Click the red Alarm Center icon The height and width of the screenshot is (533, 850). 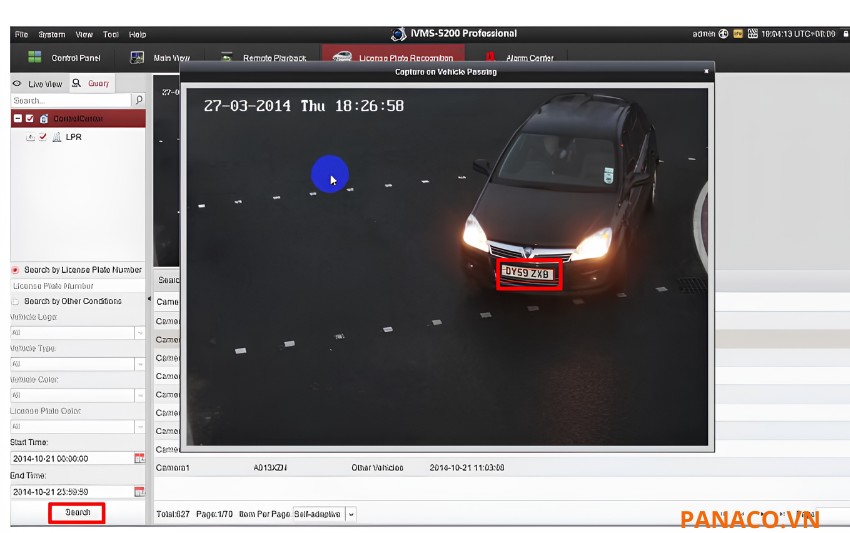point(490,57)
